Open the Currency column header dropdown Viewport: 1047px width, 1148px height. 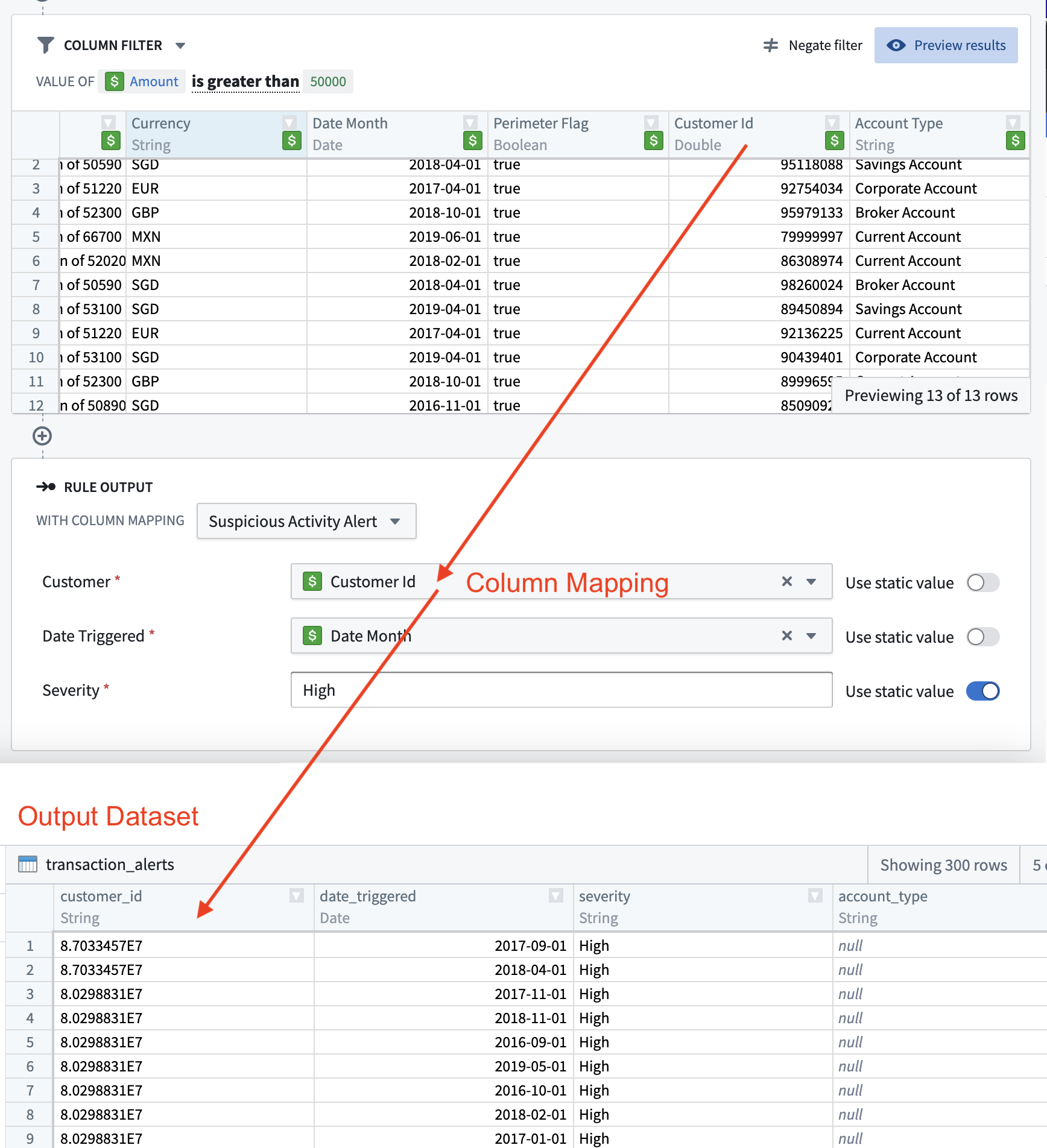(289, 122)
